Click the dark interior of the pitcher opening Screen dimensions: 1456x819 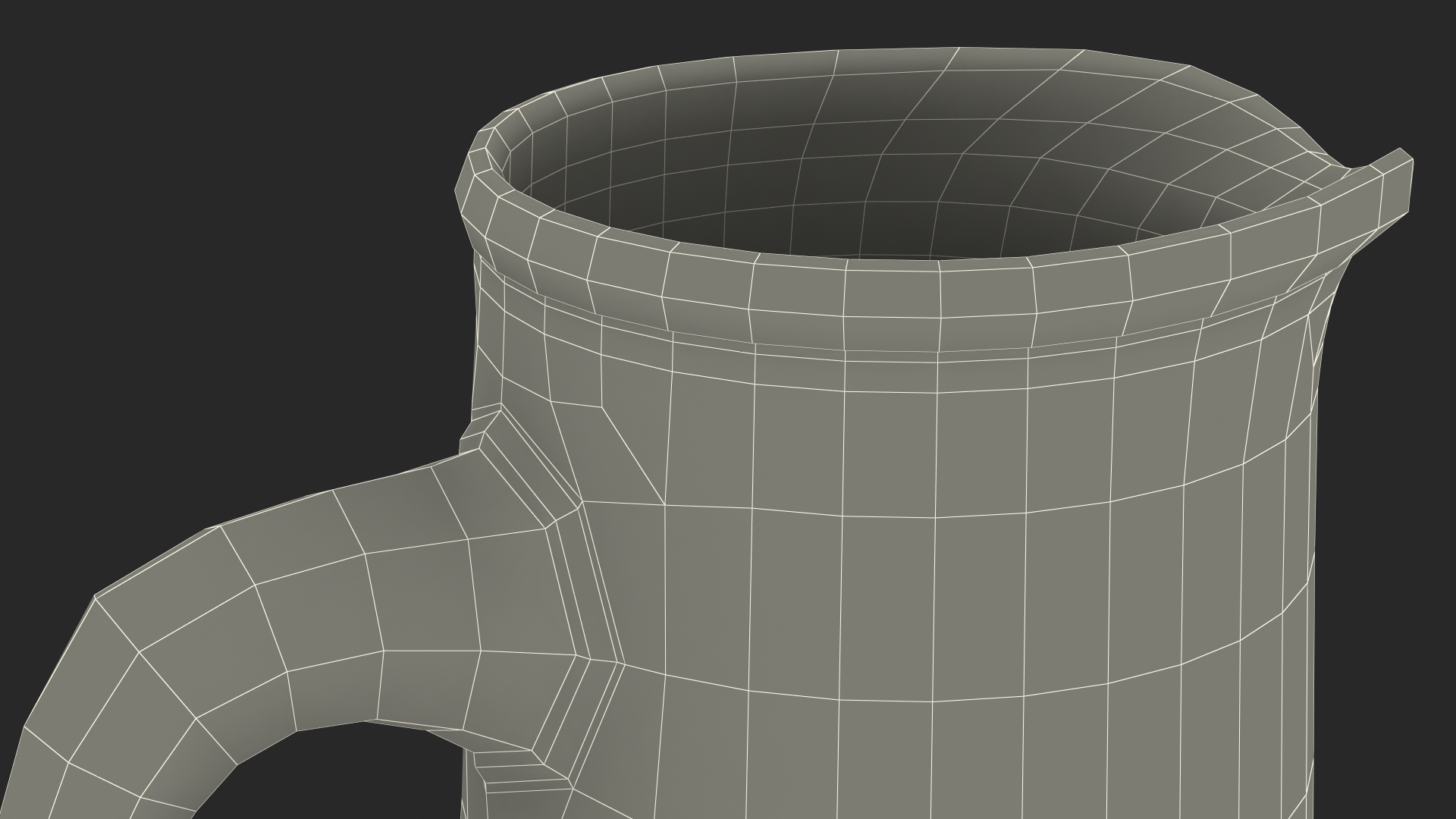[834, 220]
